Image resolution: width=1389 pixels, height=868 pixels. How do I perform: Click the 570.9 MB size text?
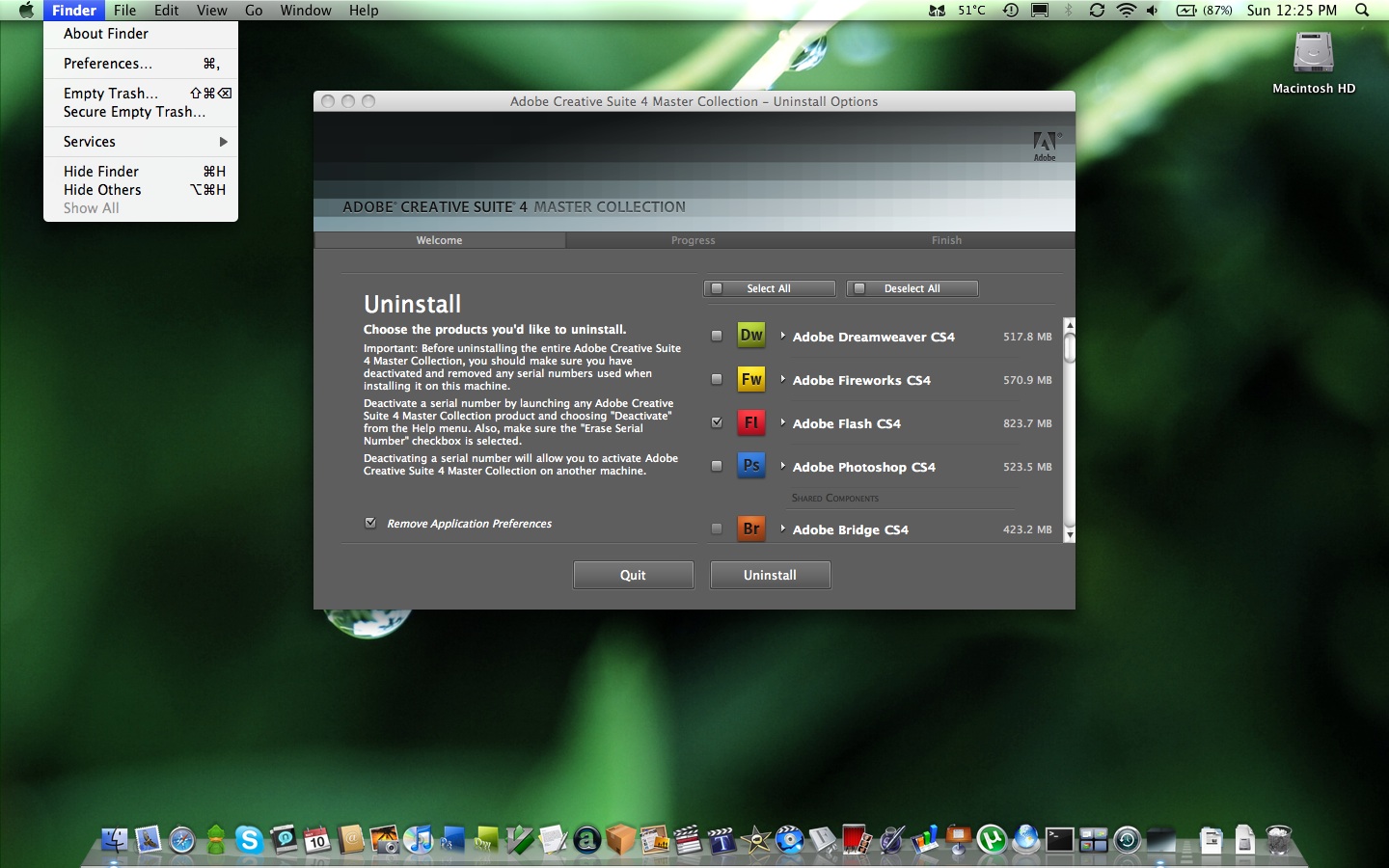1027,380
